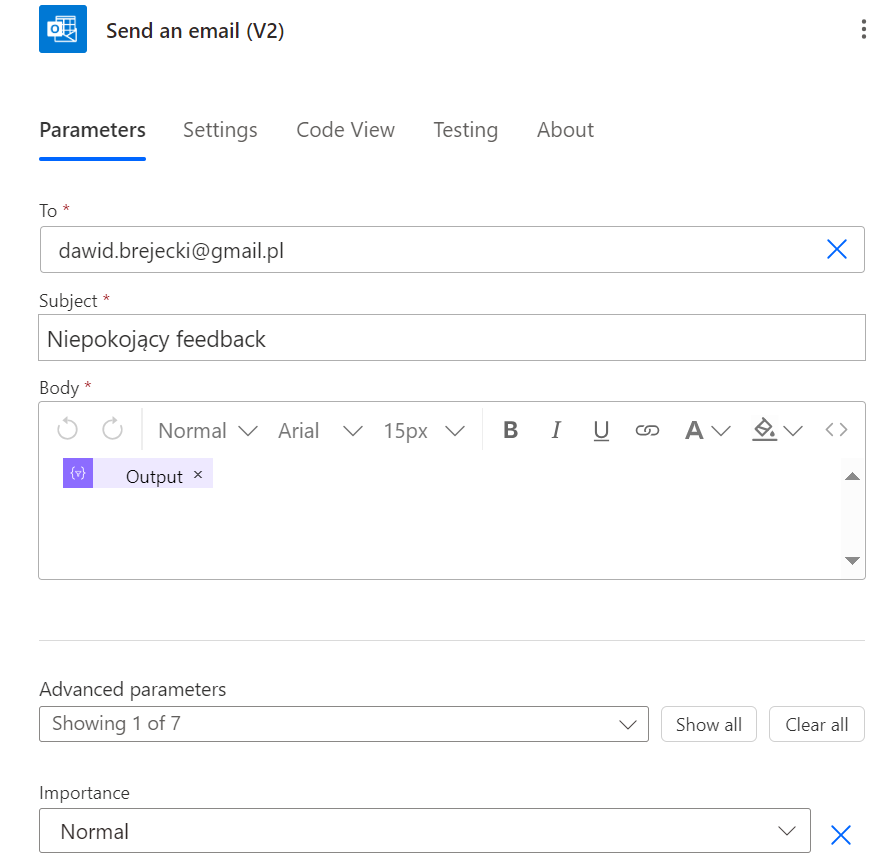Toggle bold formatting in the body editor

[x=510, y=430]
